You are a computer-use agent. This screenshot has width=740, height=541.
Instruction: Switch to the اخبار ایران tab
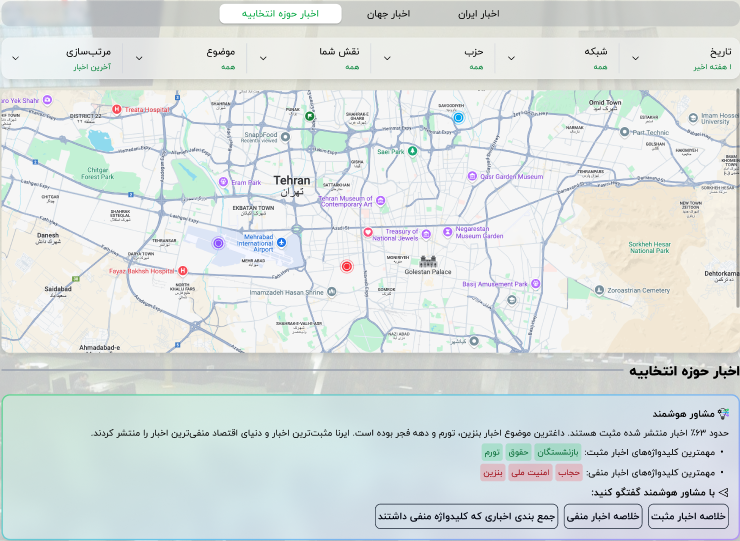pos(478,14)
